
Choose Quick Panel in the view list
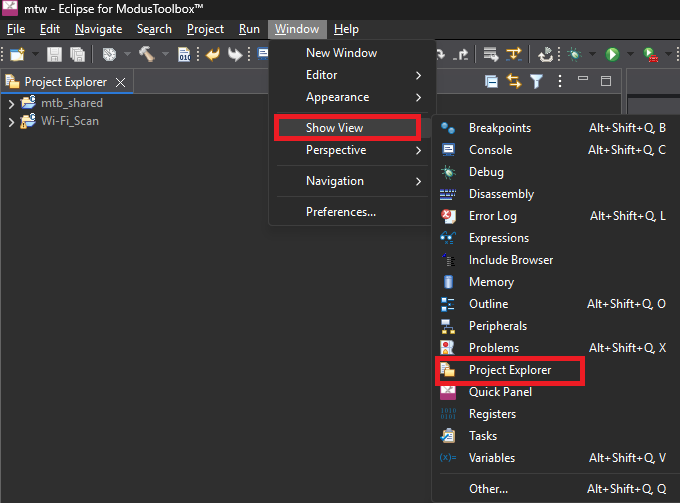point(500,392)
